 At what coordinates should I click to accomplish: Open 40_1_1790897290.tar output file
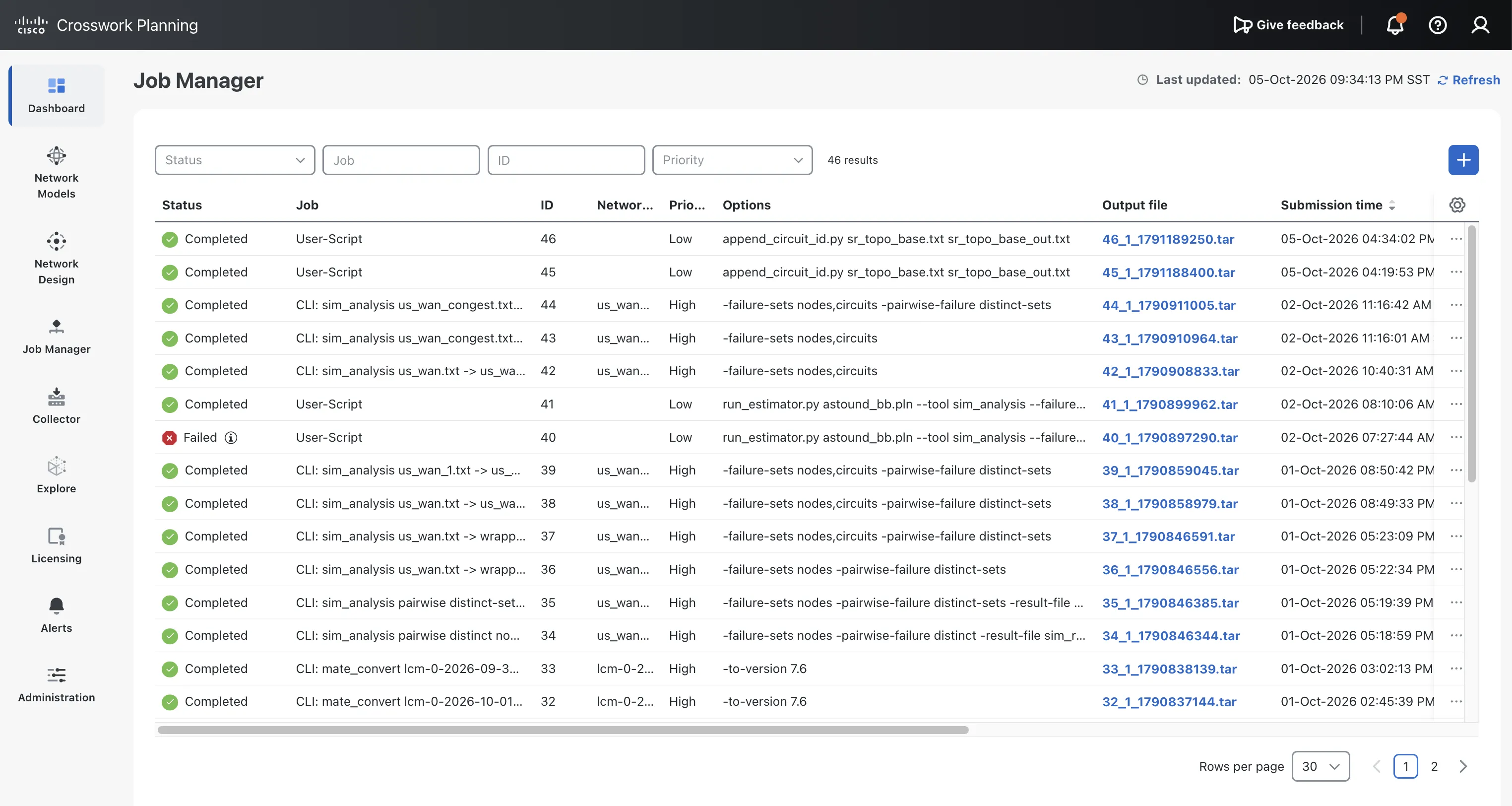click(x=1170, y=437)
